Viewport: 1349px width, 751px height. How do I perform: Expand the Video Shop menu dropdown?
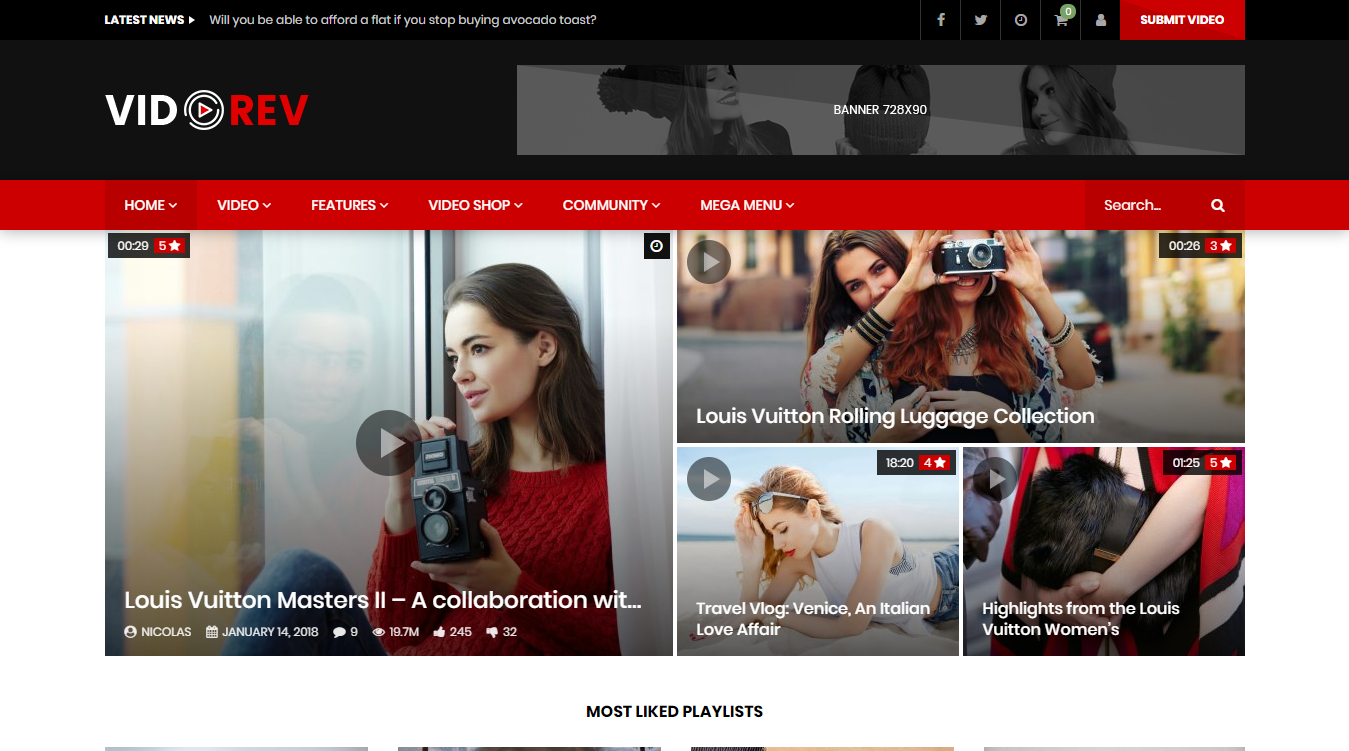(476, 205)
